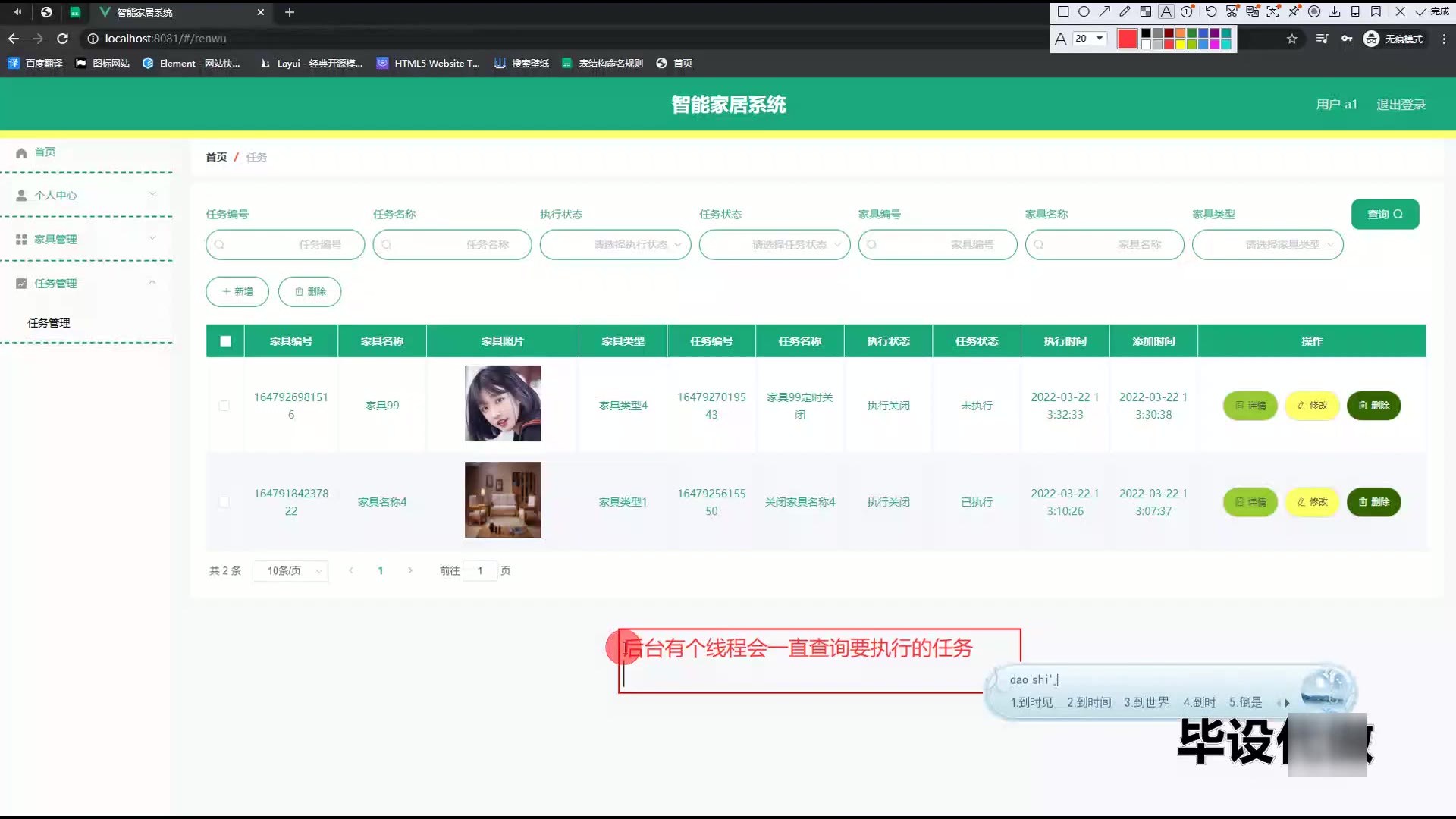Viewport: 1456px width, 819px height.
Task: Click the scissors long-screenshot icon
Action: click(x=1232, y=11)
